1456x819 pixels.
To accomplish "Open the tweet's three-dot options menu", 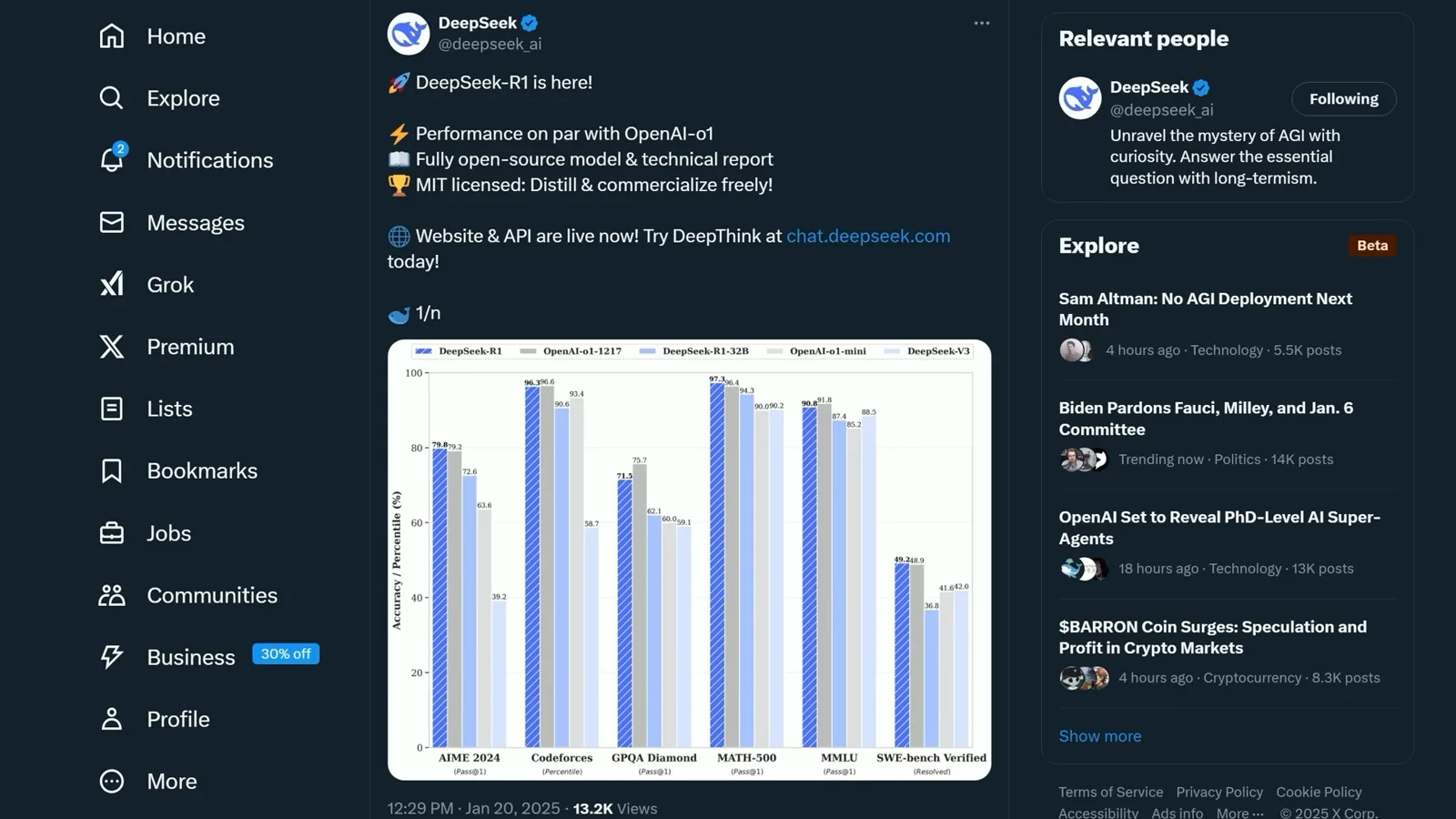I will click(x=981, y=24).
